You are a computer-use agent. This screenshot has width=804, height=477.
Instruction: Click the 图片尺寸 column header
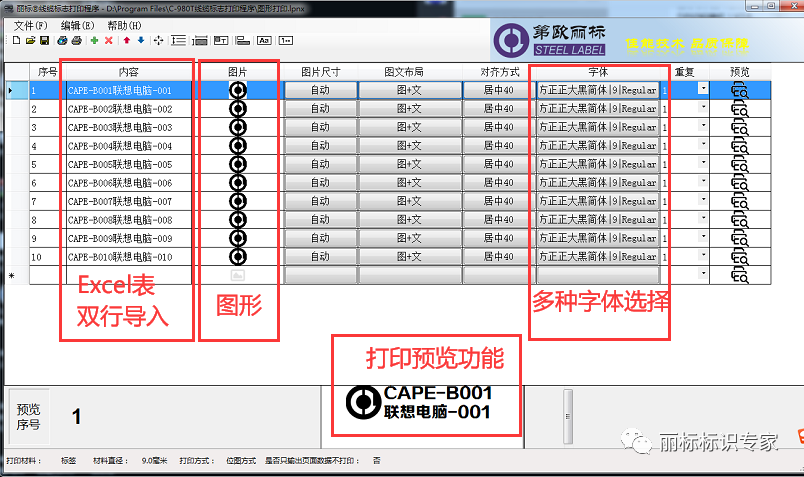click(x=320, y=72)
